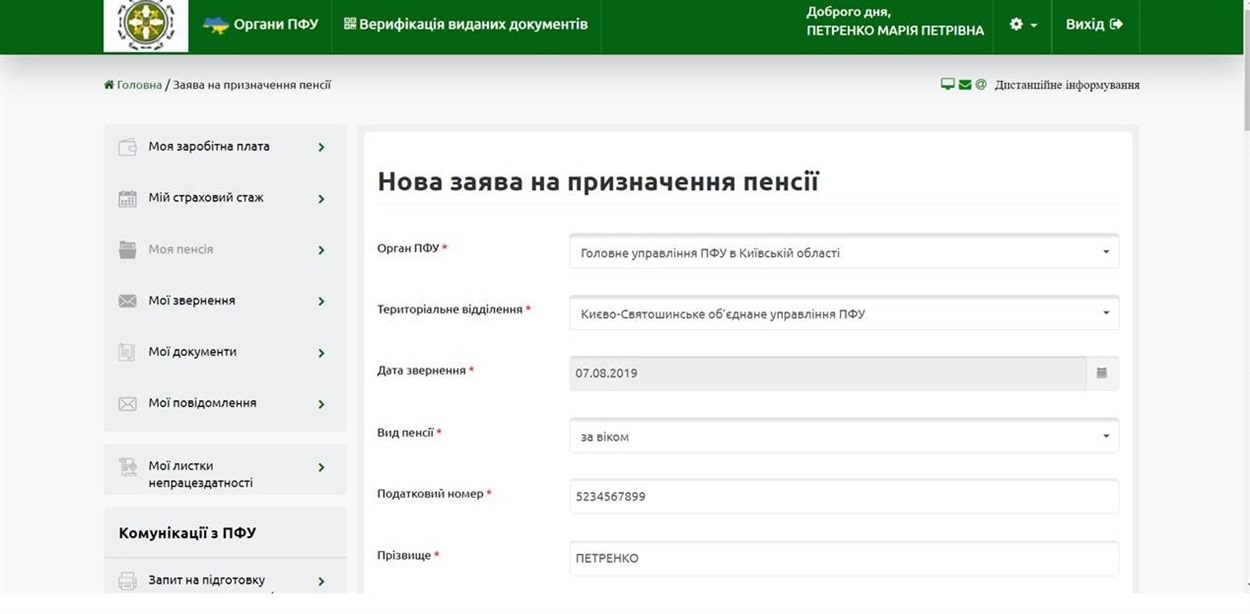Viewport: 1250px width, 614px height.
Task: Click Податковий номер input field
Action: (844, 496)
